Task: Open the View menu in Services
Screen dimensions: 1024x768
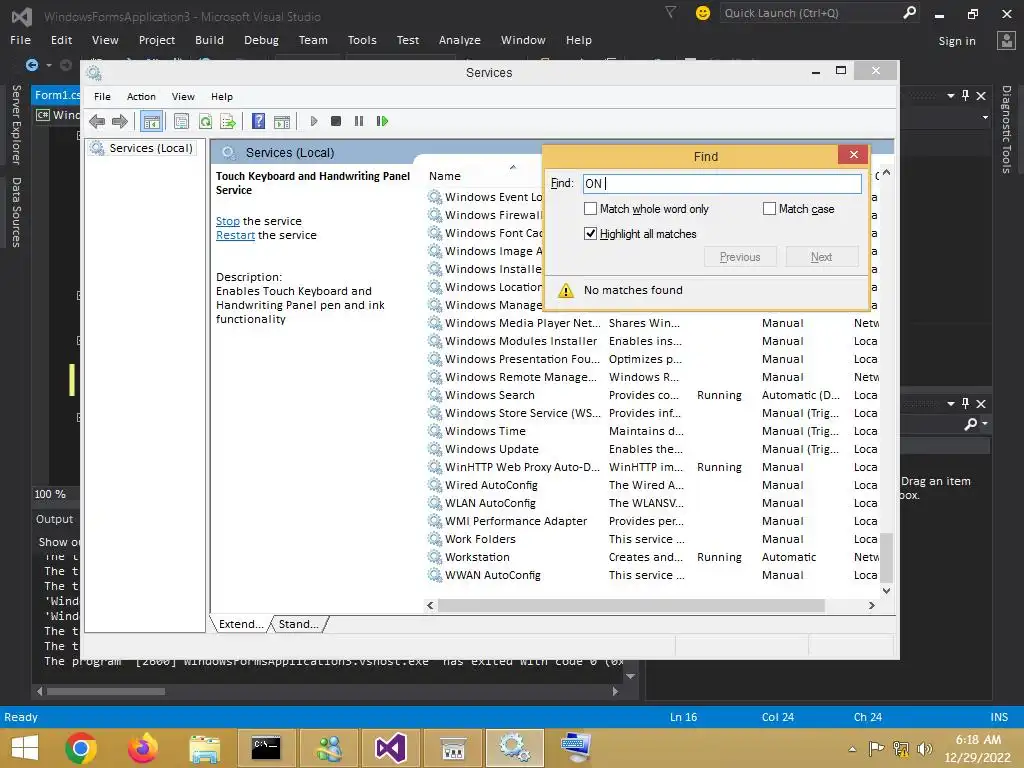Action: point(183,97)
